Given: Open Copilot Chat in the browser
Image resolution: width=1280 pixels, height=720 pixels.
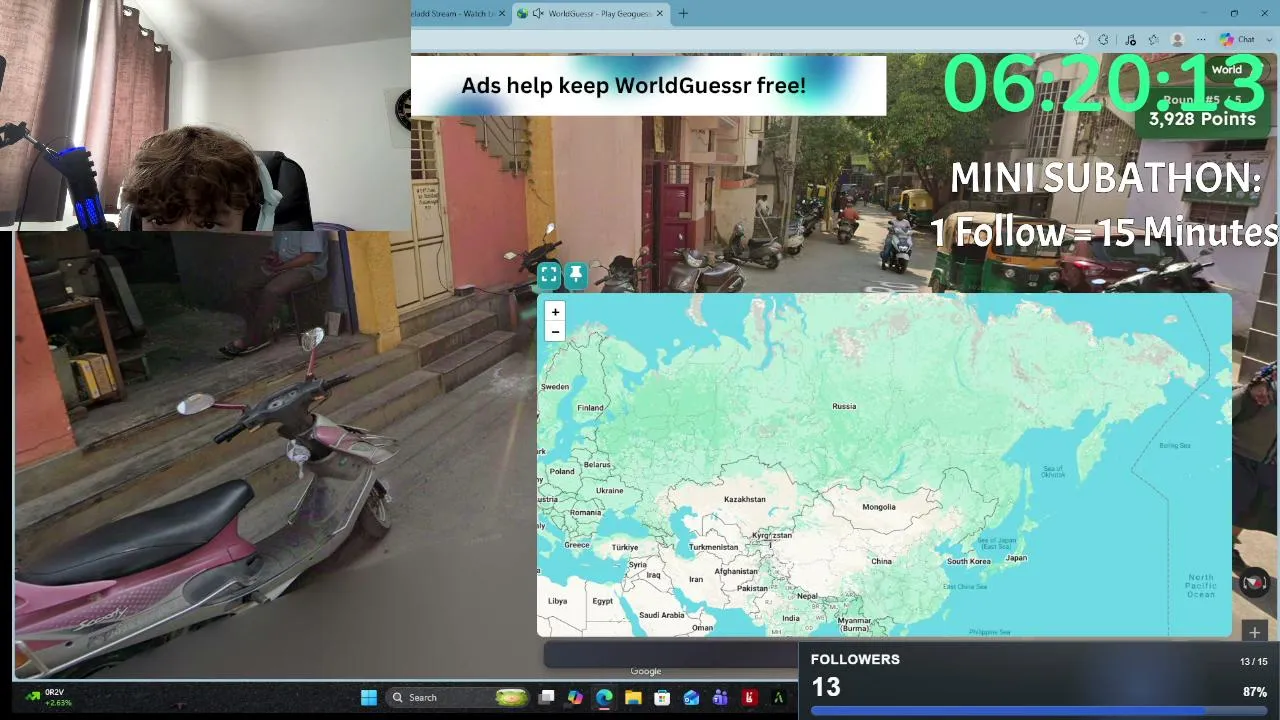Looking at the screenshot, I should (1238, 40).
